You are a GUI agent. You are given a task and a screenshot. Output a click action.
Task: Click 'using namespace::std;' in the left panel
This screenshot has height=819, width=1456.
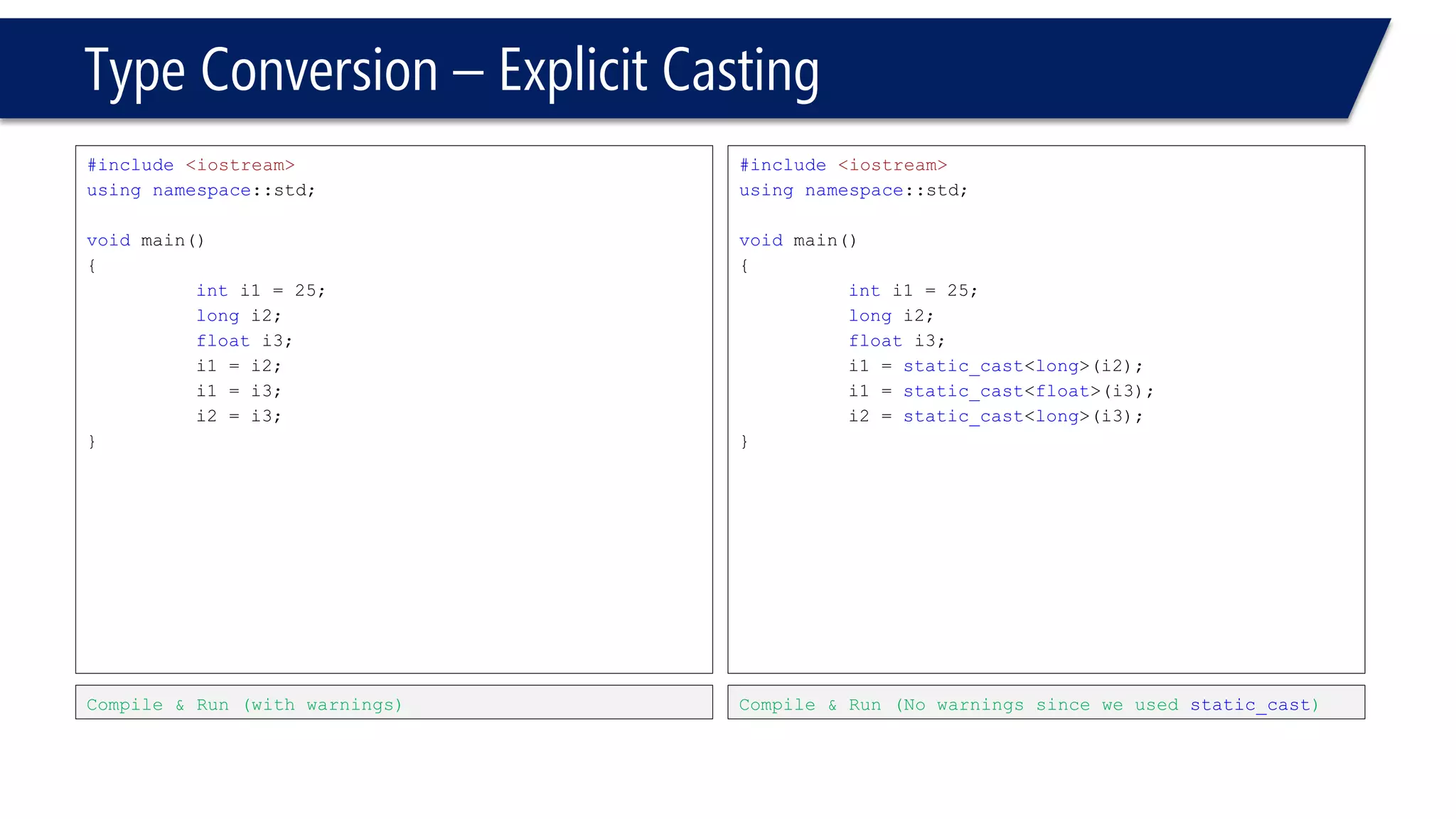(x=200, y=191)
